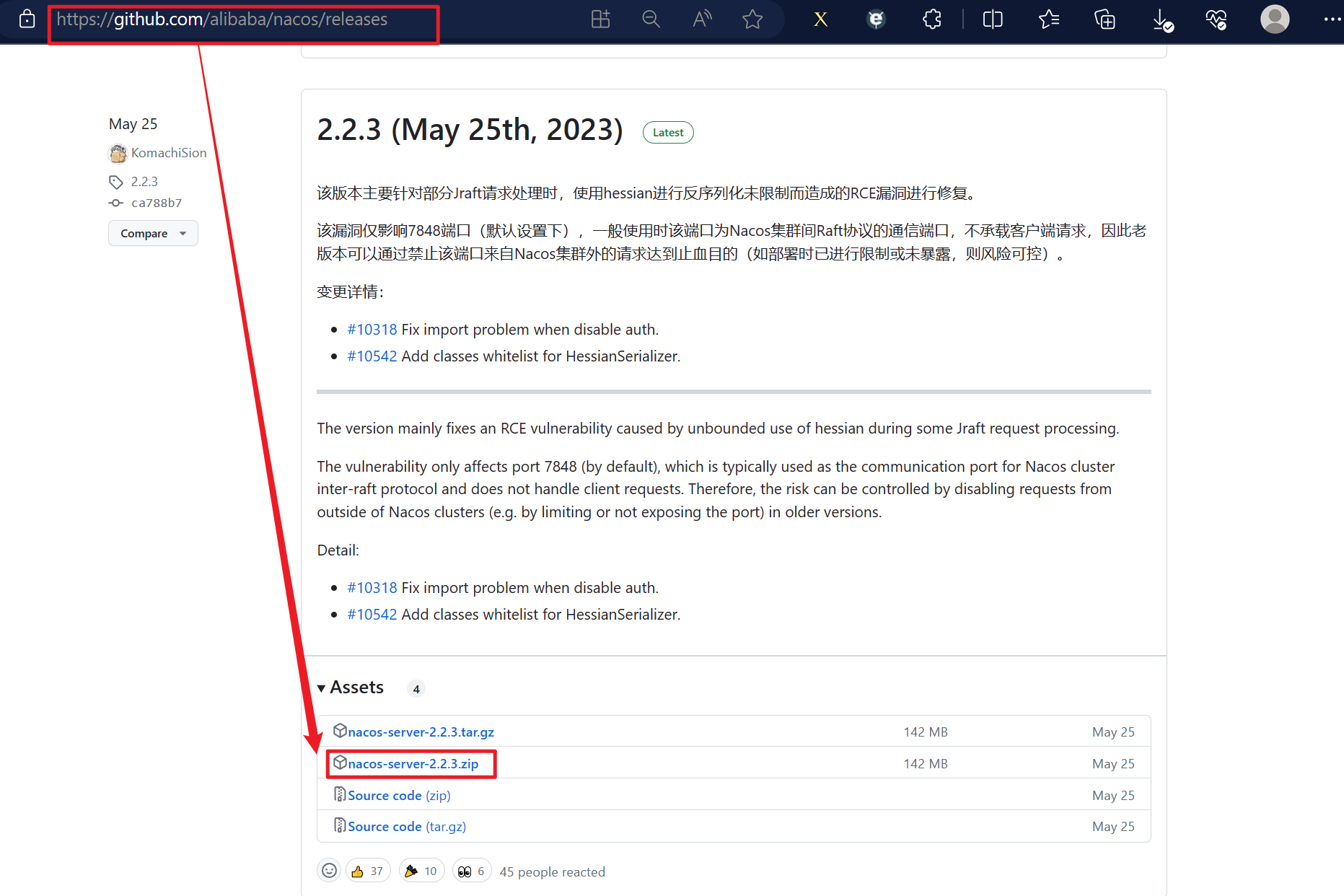Click the KomachiSion avatar image
This screenshot has width=1344, height=896.
[x=118, y=153]
